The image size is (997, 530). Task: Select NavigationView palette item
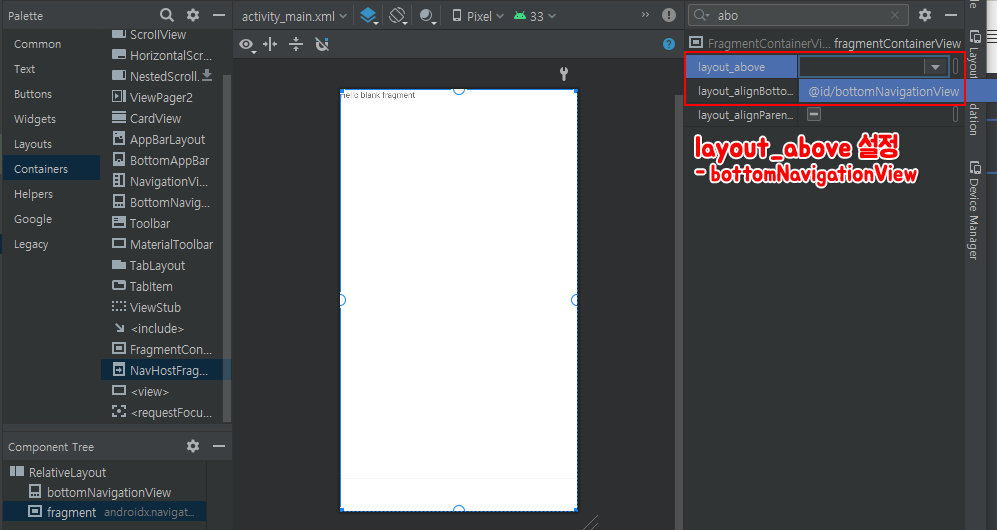tap(162, 181)
